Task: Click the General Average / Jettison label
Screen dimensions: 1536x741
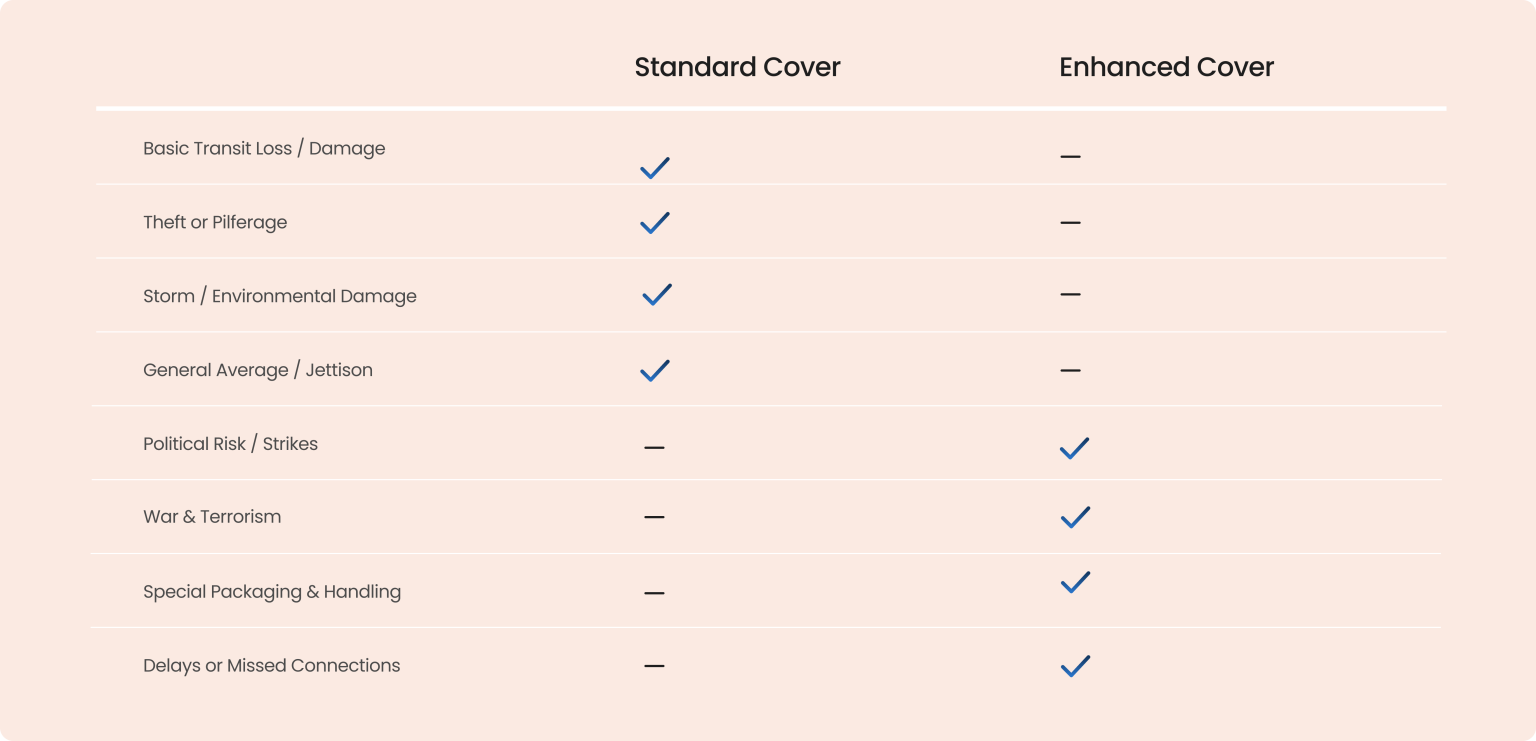Action: [258, 370]
